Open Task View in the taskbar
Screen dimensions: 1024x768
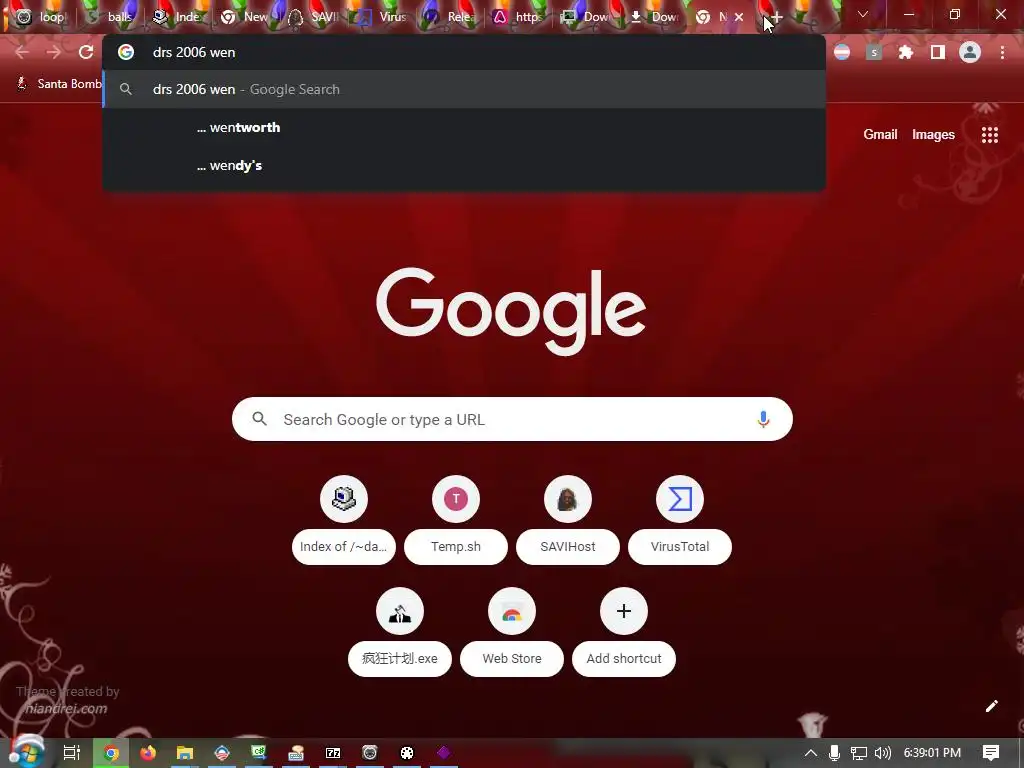point(71,753)
